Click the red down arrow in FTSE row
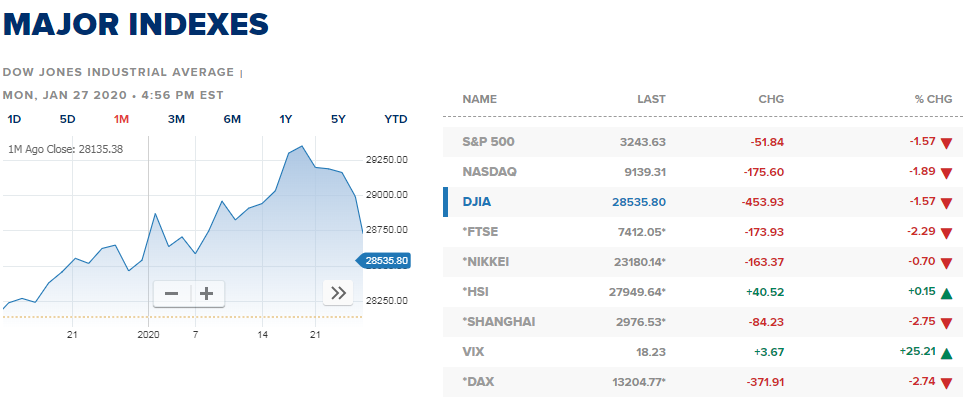 click(x=947, y=234)
